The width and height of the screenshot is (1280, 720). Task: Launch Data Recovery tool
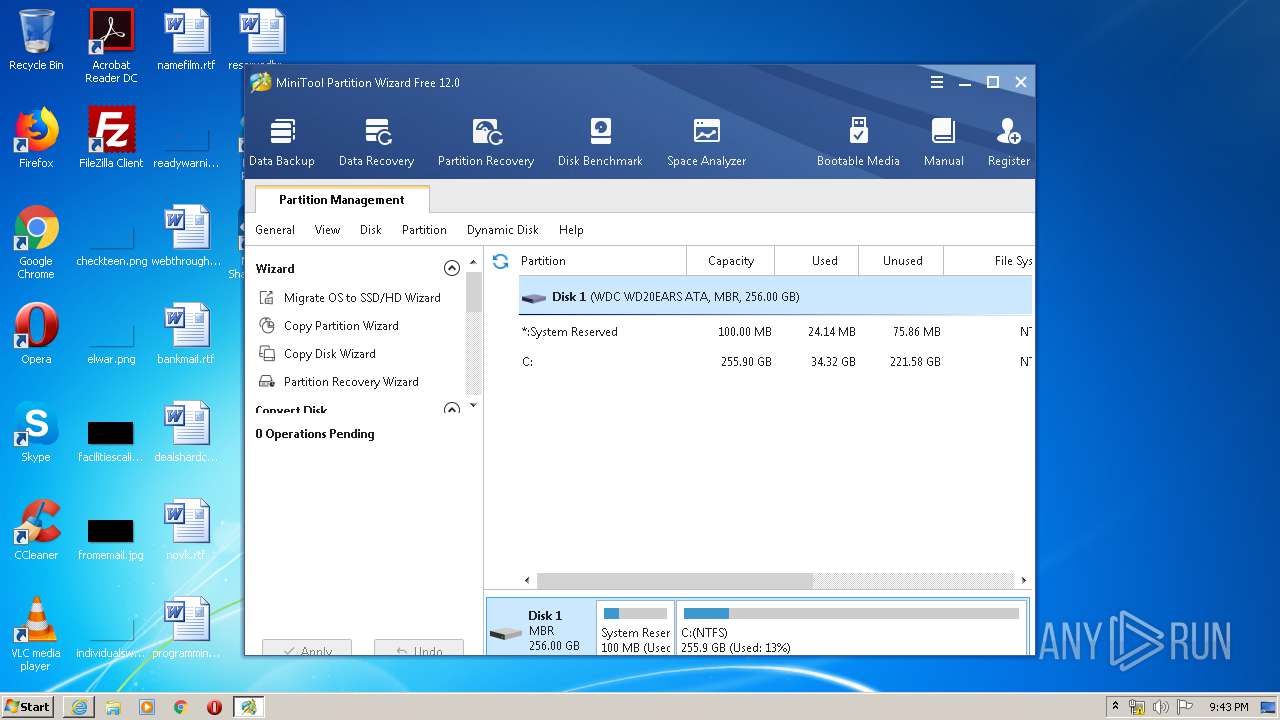tap(376, 141)
